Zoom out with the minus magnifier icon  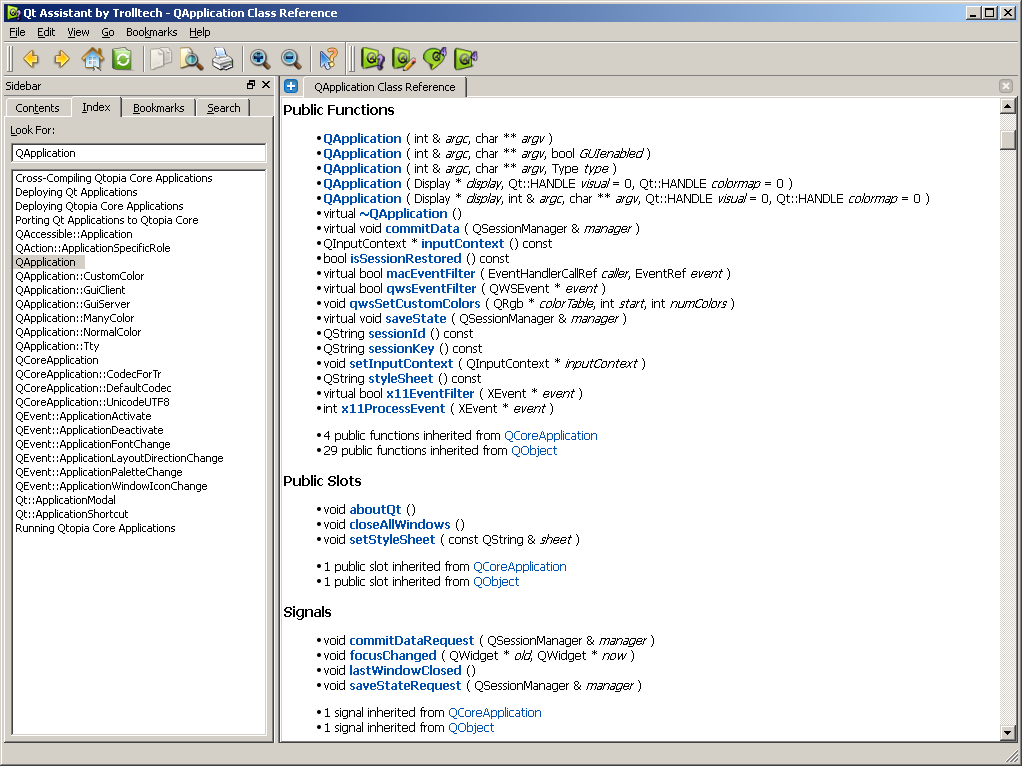click(x=291, y=59)
